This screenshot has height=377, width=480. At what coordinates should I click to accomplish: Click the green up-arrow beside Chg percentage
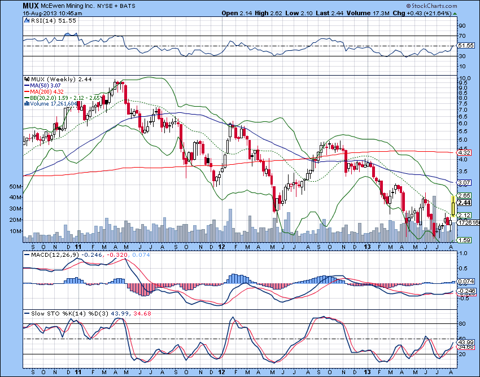(x=455, y=14)
